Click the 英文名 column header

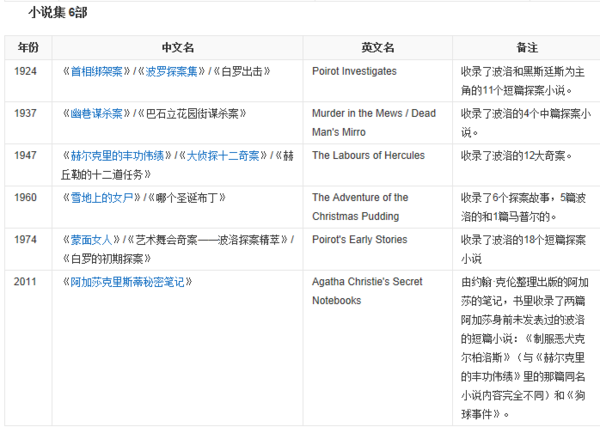coord(378,47)
